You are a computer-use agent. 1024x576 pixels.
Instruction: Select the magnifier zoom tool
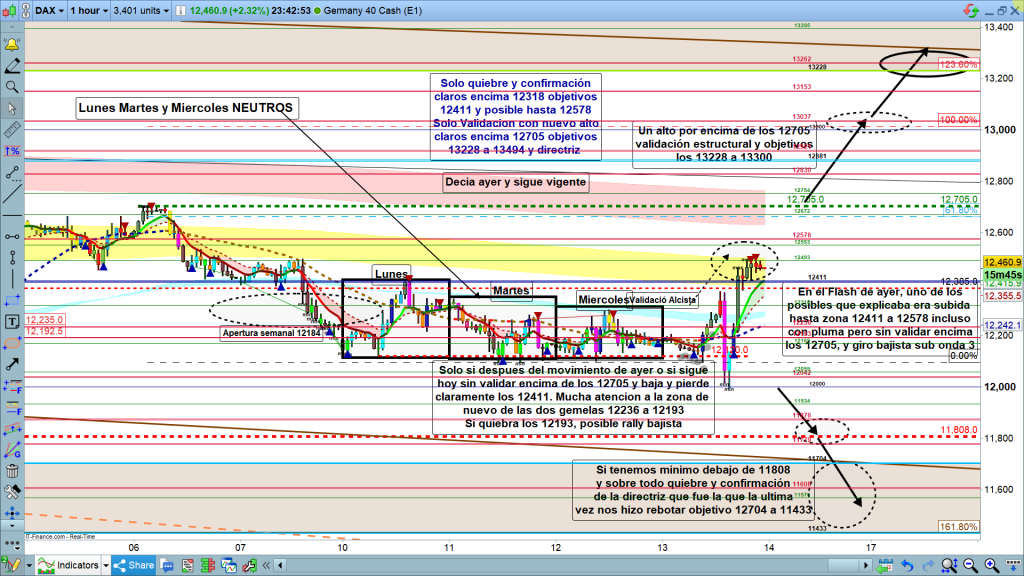click(x=12, y=87)
